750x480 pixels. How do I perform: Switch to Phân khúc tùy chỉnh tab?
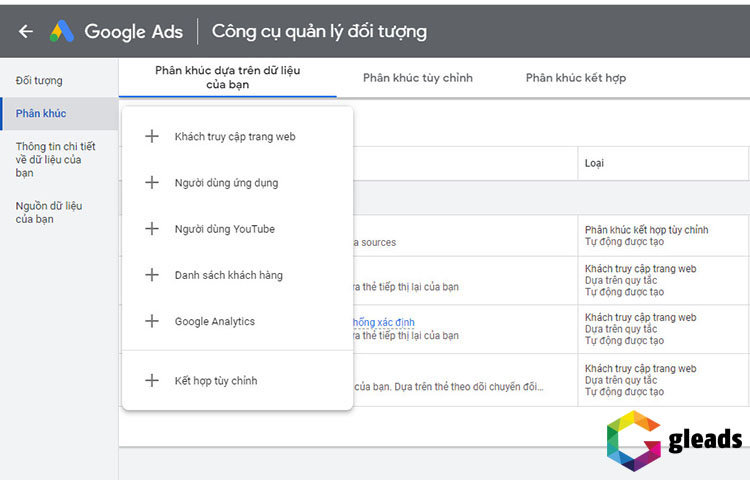pyautogui.click(x=418, y=78)
